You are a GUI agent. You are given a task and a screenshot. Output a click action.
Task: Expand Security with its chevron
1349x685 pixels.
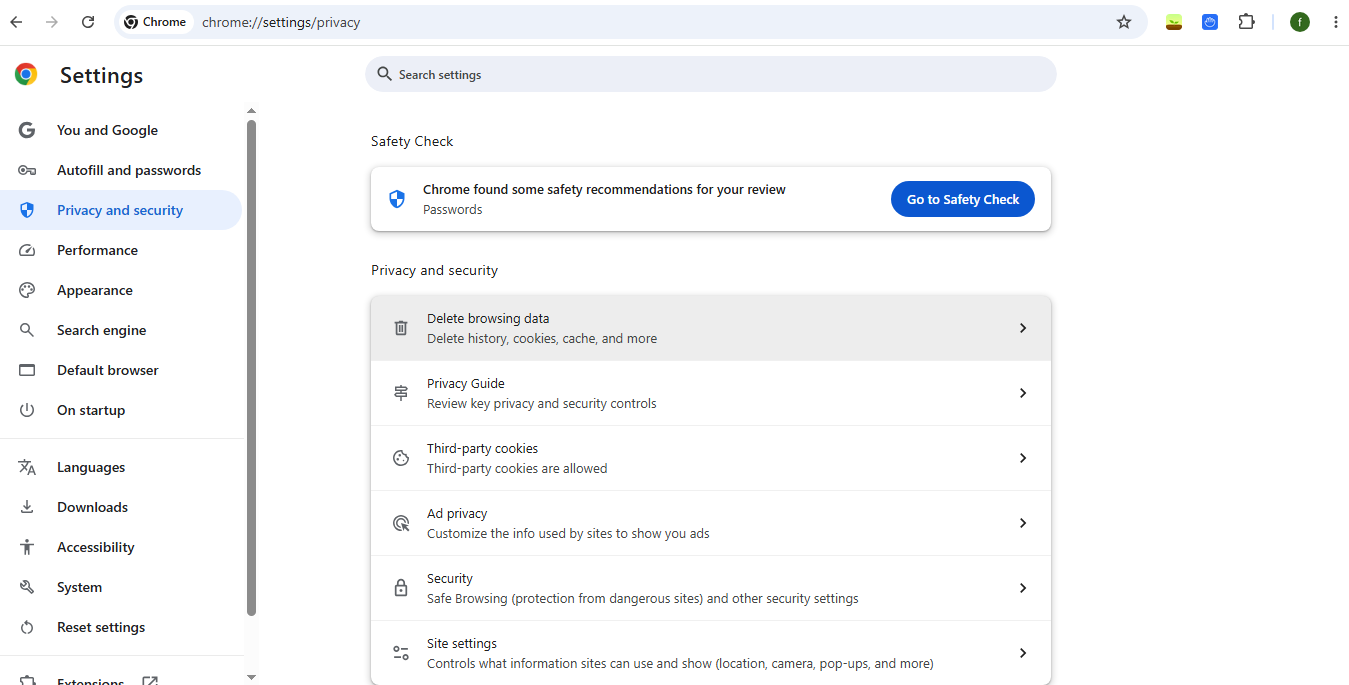[1023, 588]
